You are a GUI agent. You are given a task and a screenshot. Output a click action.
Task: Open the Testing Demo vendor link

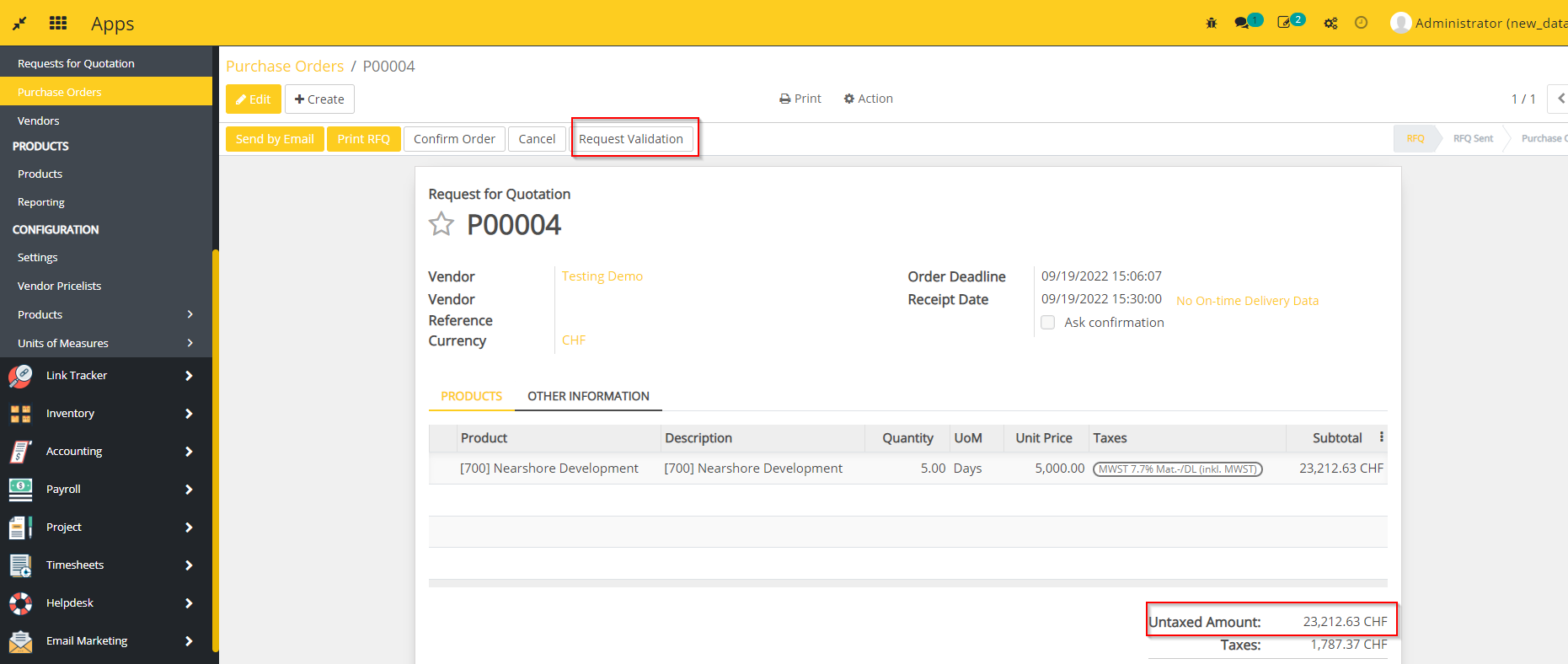click(602, 276)
